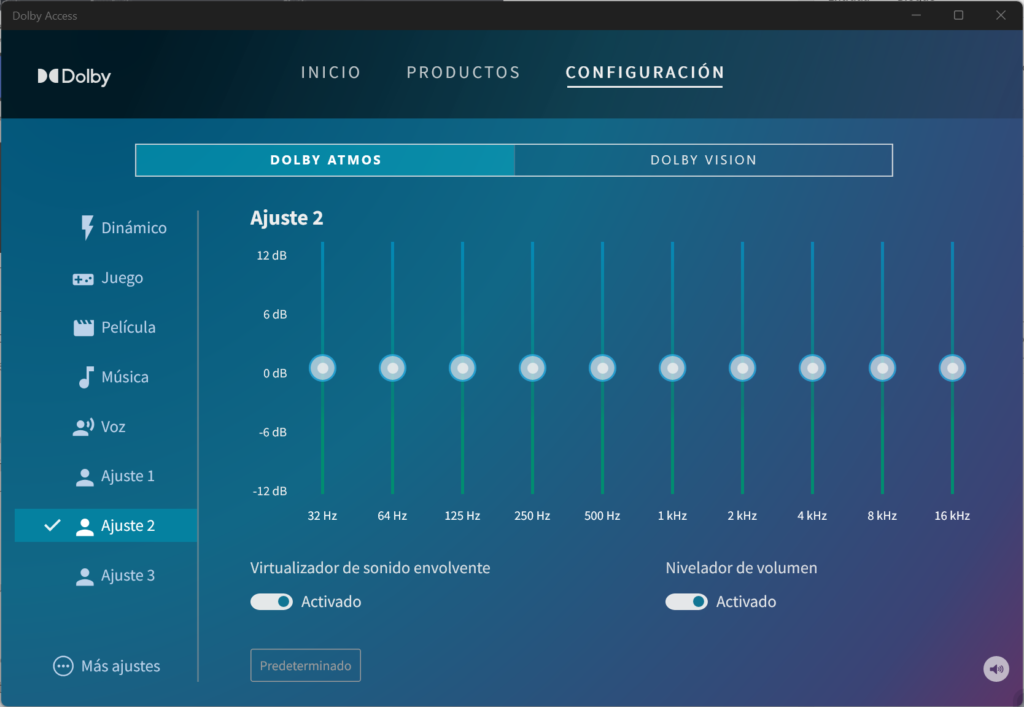Click the Dolby logo
This screenshot has width=1024, height=707.
click(x=74, y=76)
